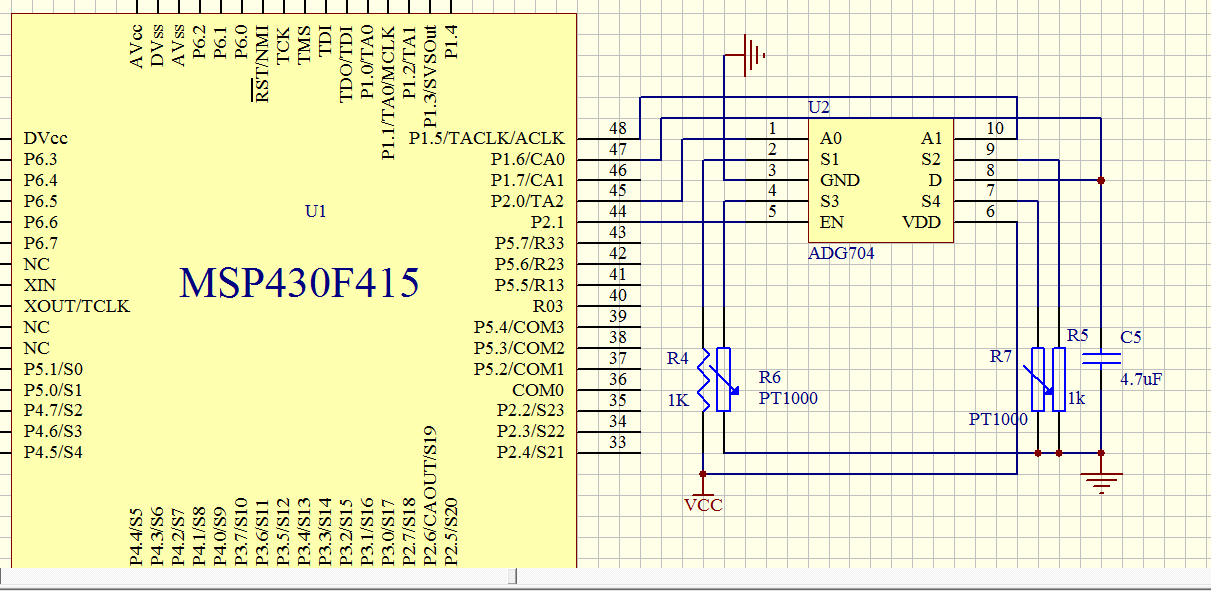Click the P5.7/R33 pin name
This screenshot has width=1211, height=591.
(530, 243)
